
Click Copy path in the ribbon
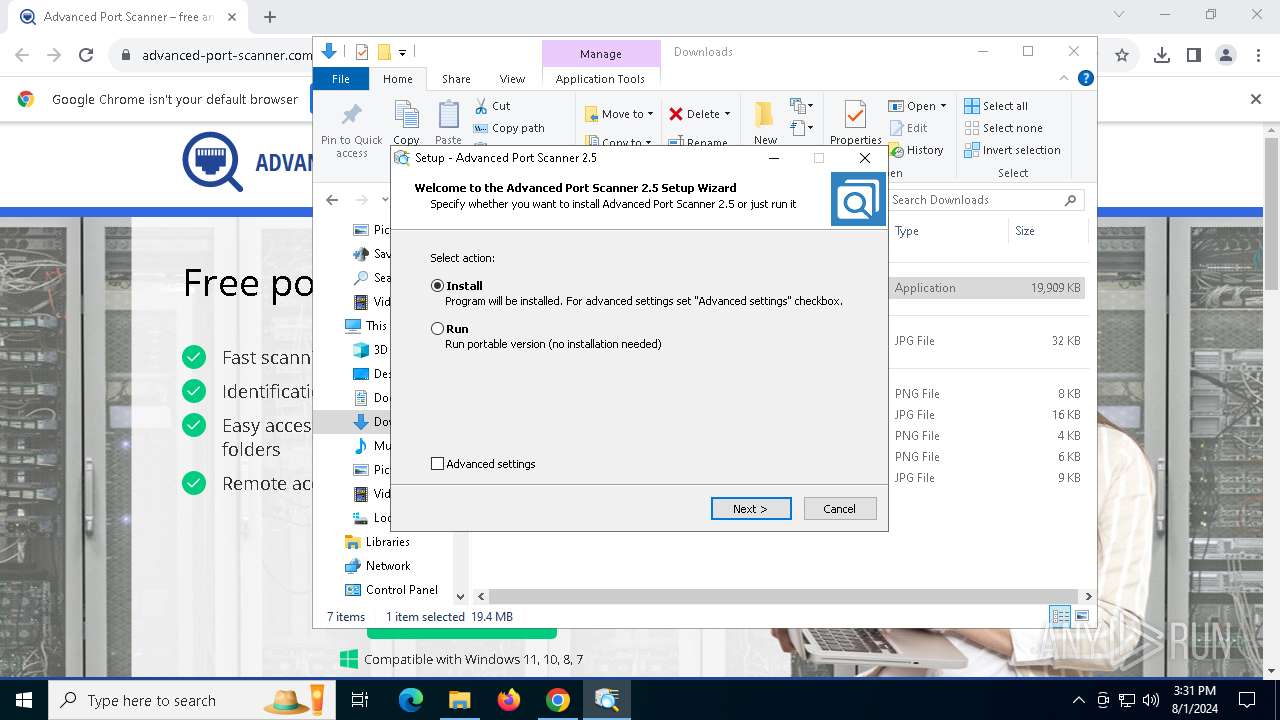(509, 128)
